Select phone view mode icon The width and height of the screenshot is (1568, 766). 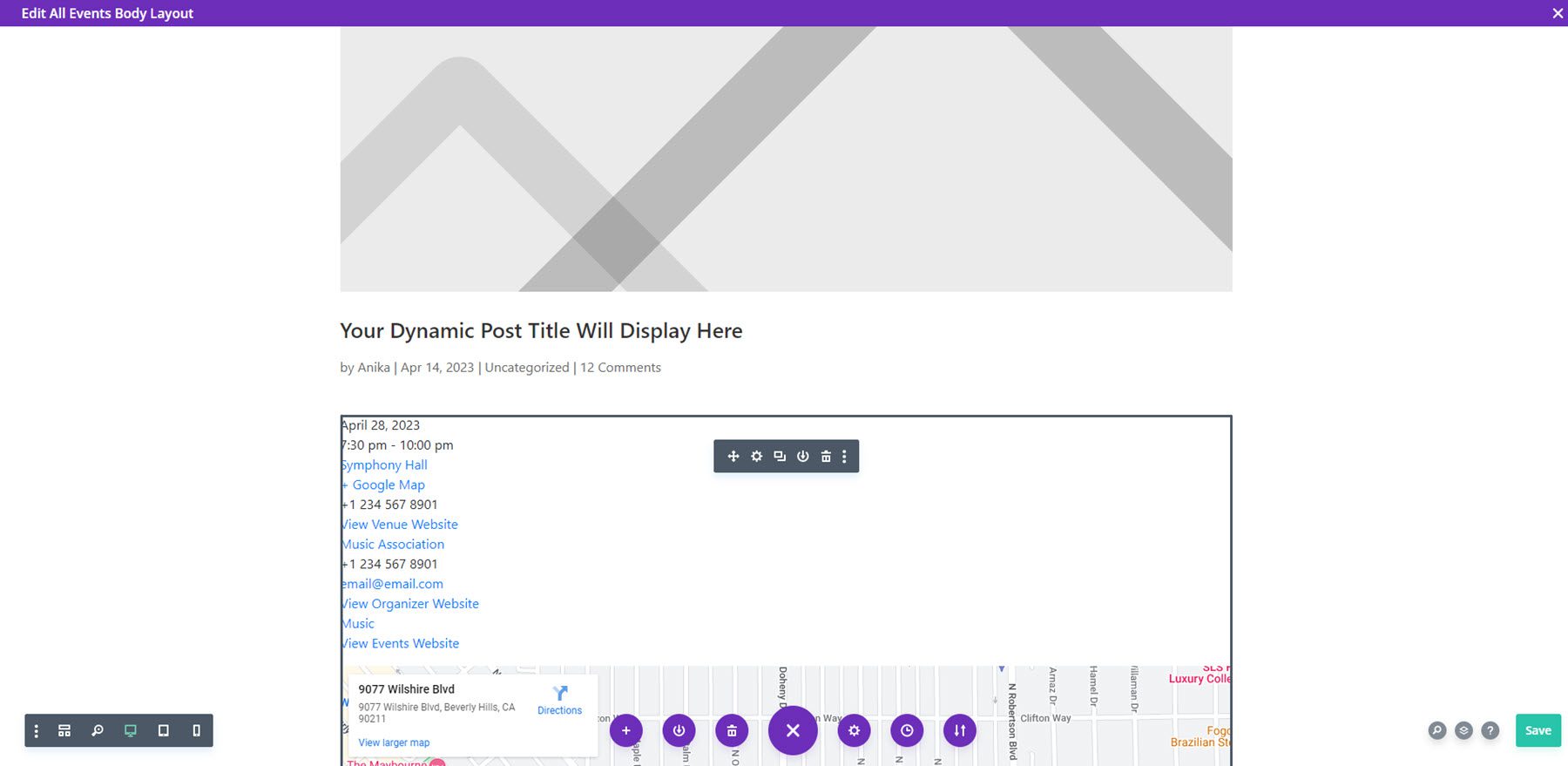(196, 731)
